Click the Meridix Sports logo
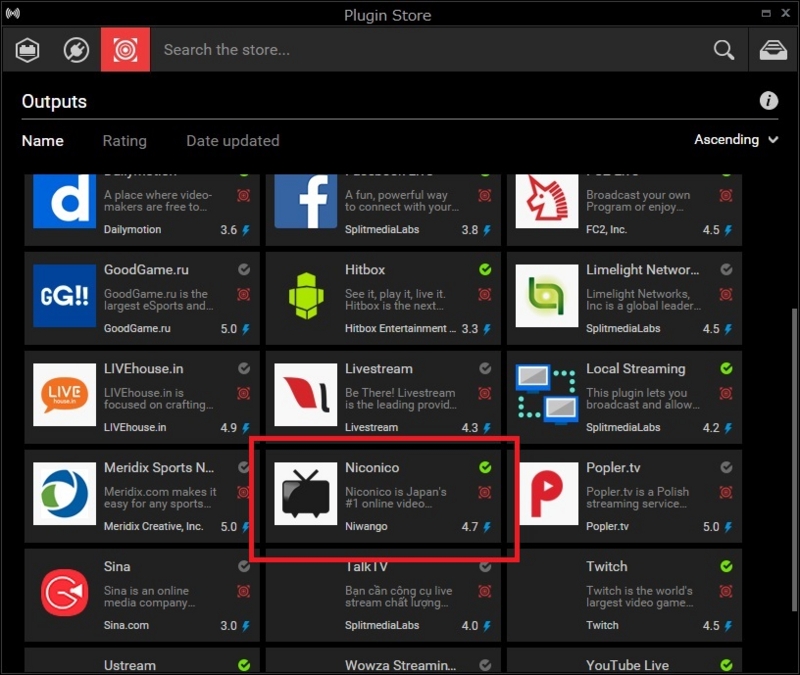This screenshot has height=675, width=800. (64, 493)
